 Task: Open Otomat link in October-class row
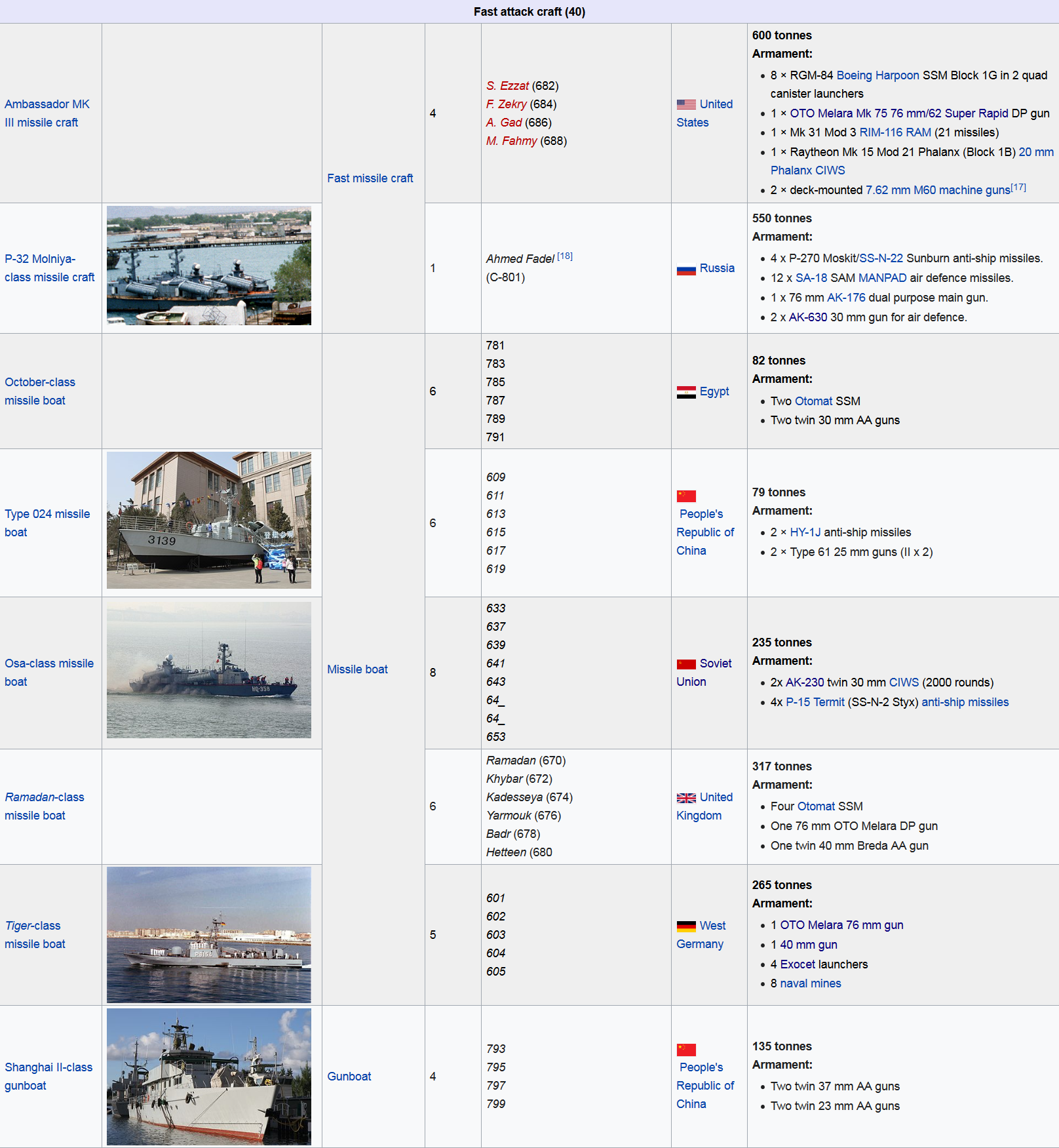pos(813,401)
